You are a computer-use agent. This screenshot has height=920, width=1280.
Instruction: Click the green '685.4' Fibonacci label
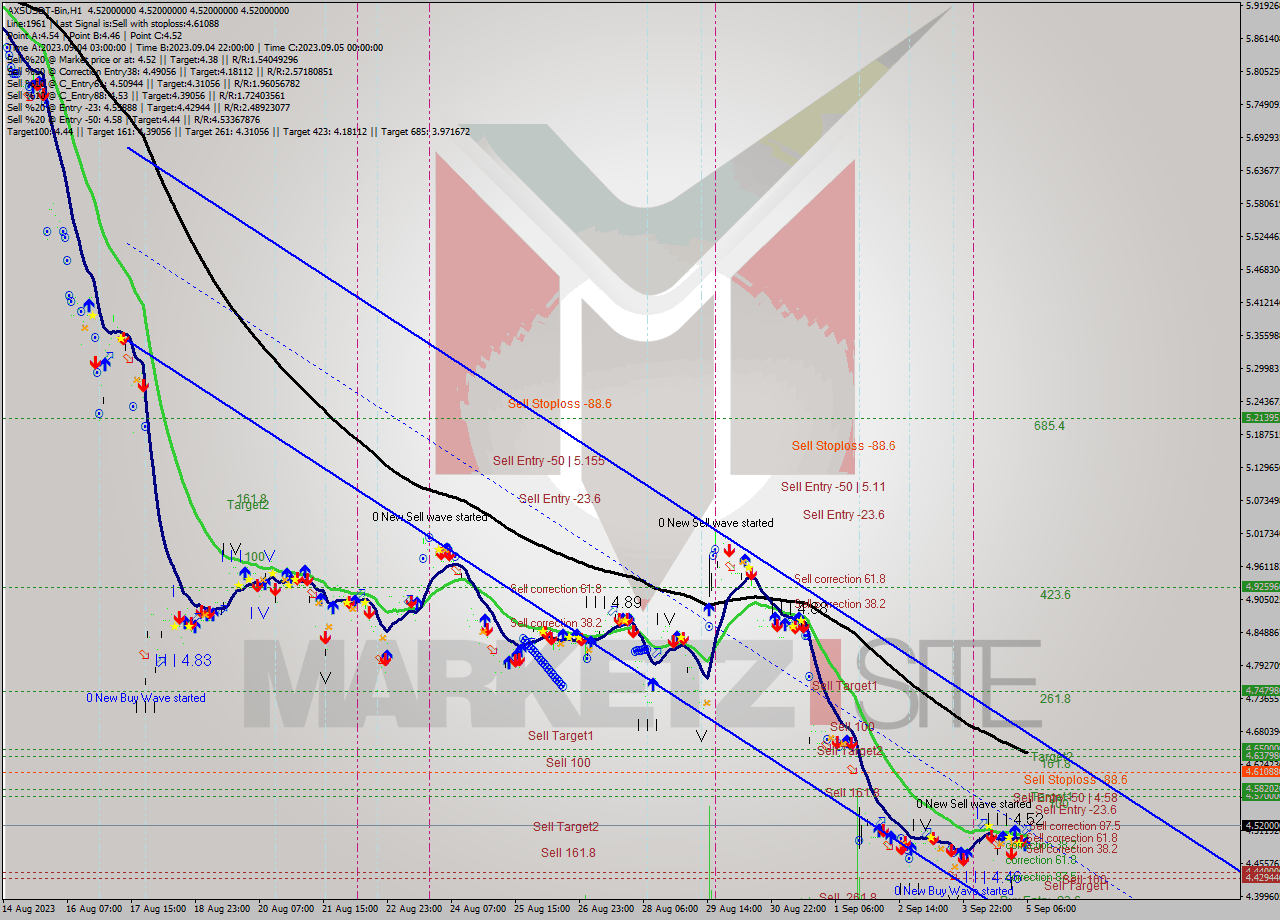(x=1049, y=425)
